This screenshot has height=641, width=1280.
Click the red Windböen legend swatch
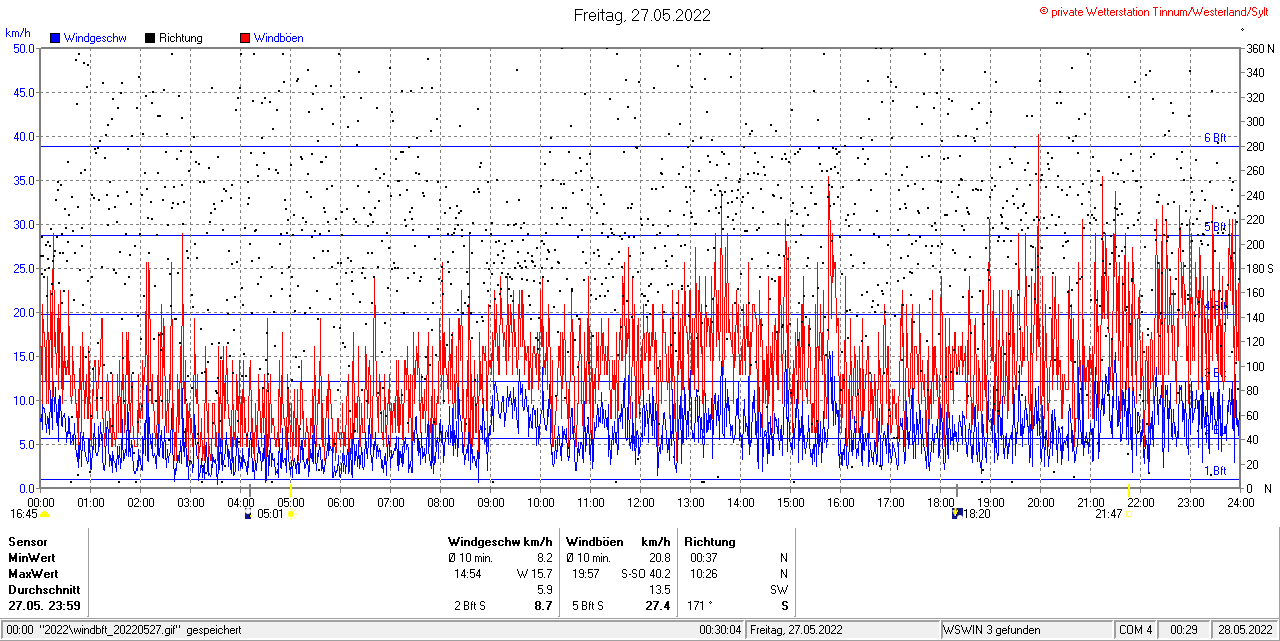(245, 38)
